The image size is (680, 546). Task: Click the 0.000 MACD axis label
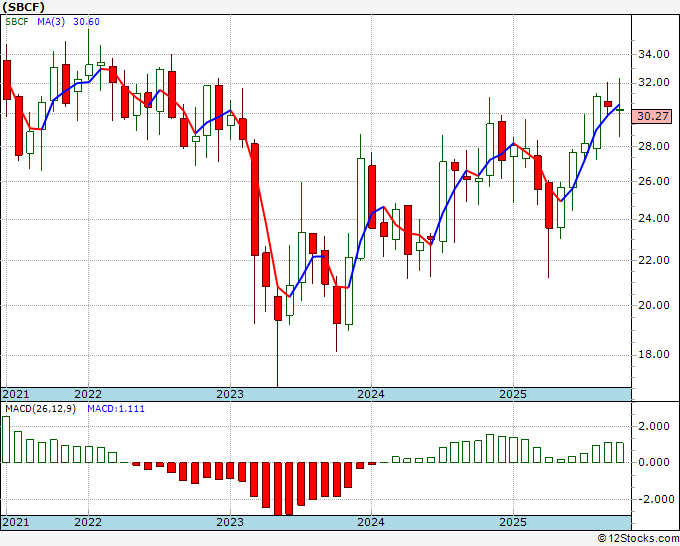pyautogui.click(x=656, y=463)
